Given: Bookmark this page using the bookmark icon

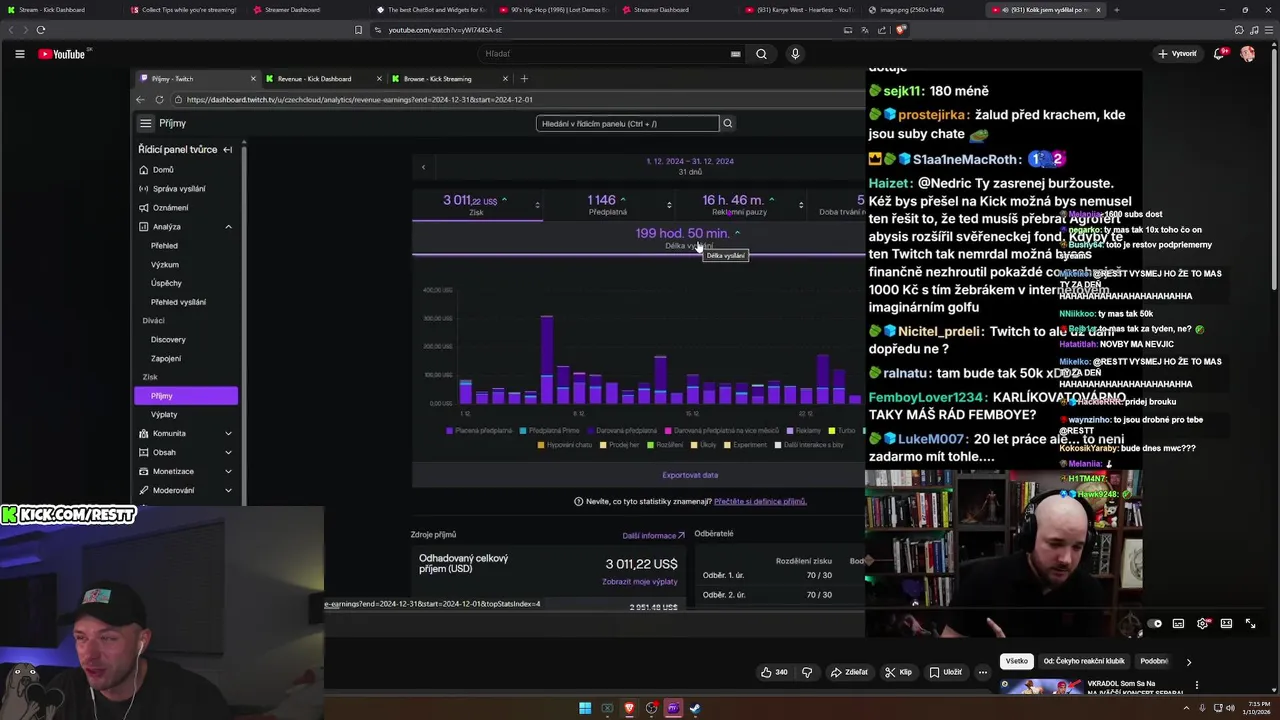Looking at the screenshot, I should (x=359, y=30).
